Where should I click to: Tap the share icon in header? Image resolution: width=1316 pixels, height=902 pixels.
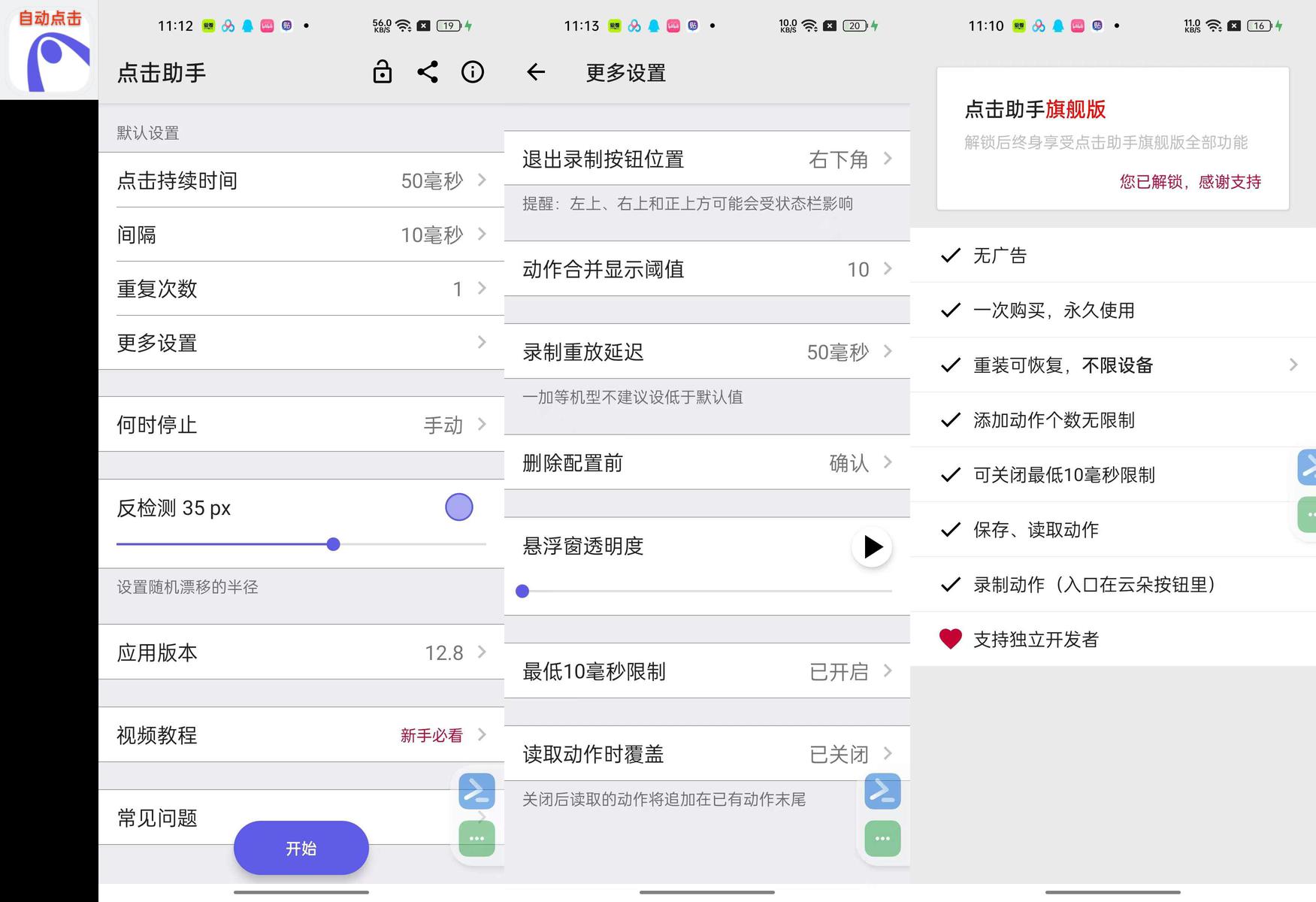pos(428,72)
